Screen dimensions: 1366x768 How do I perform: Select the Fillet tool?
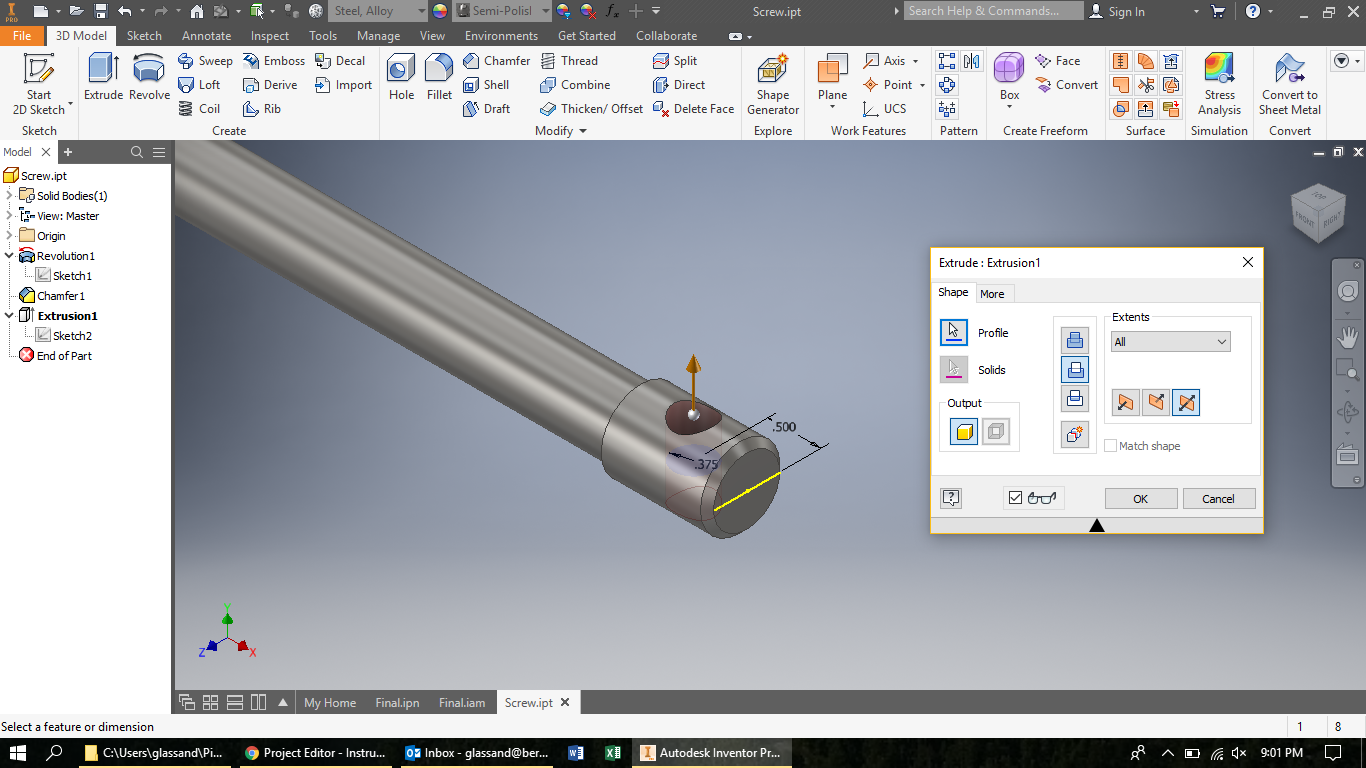pyautogui.click(x=439, y=78)
